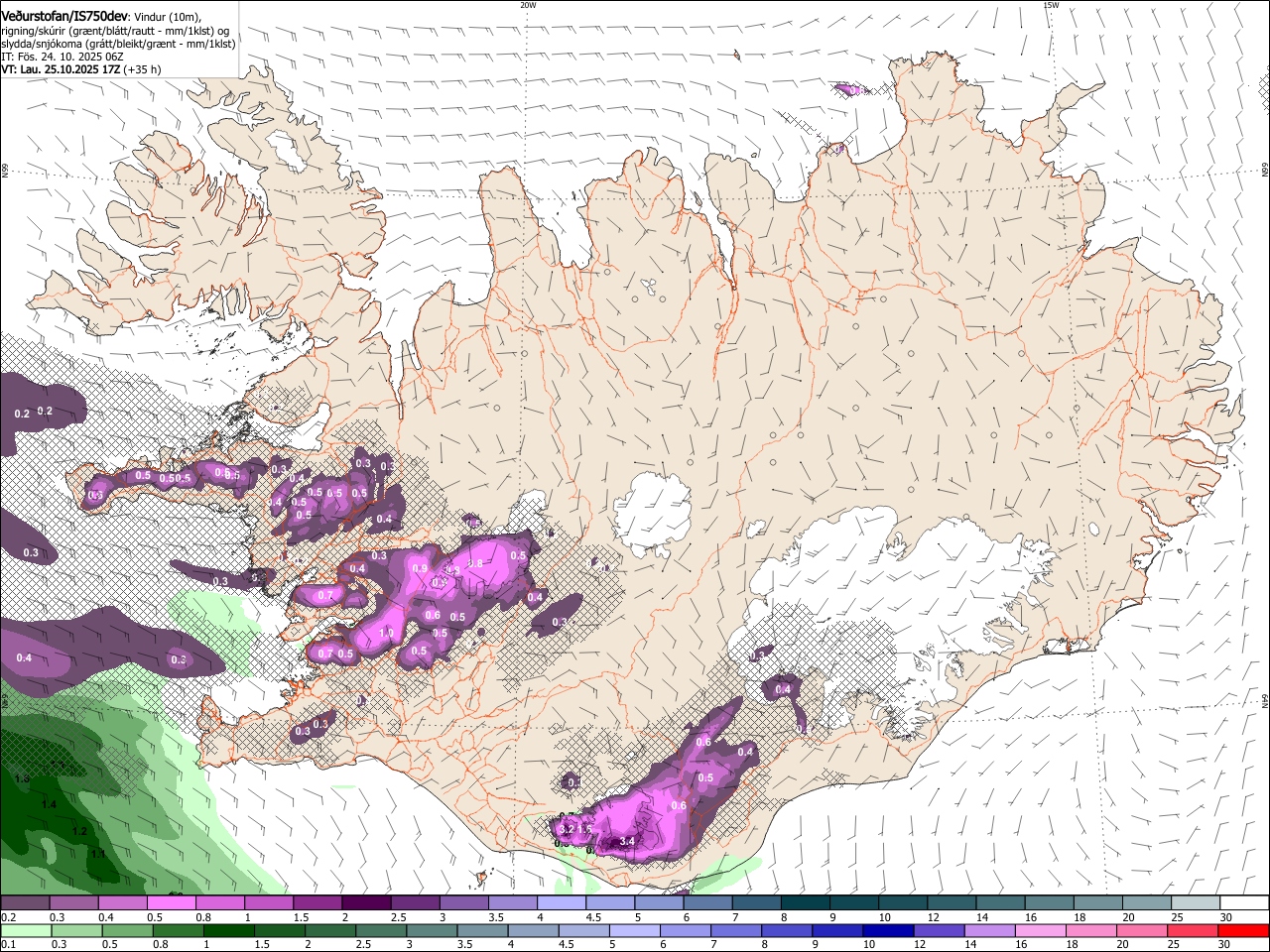Click the '18' label under lower legend row
Viewport: 1270px width, 952px height.
click(x=1072, y=945)
